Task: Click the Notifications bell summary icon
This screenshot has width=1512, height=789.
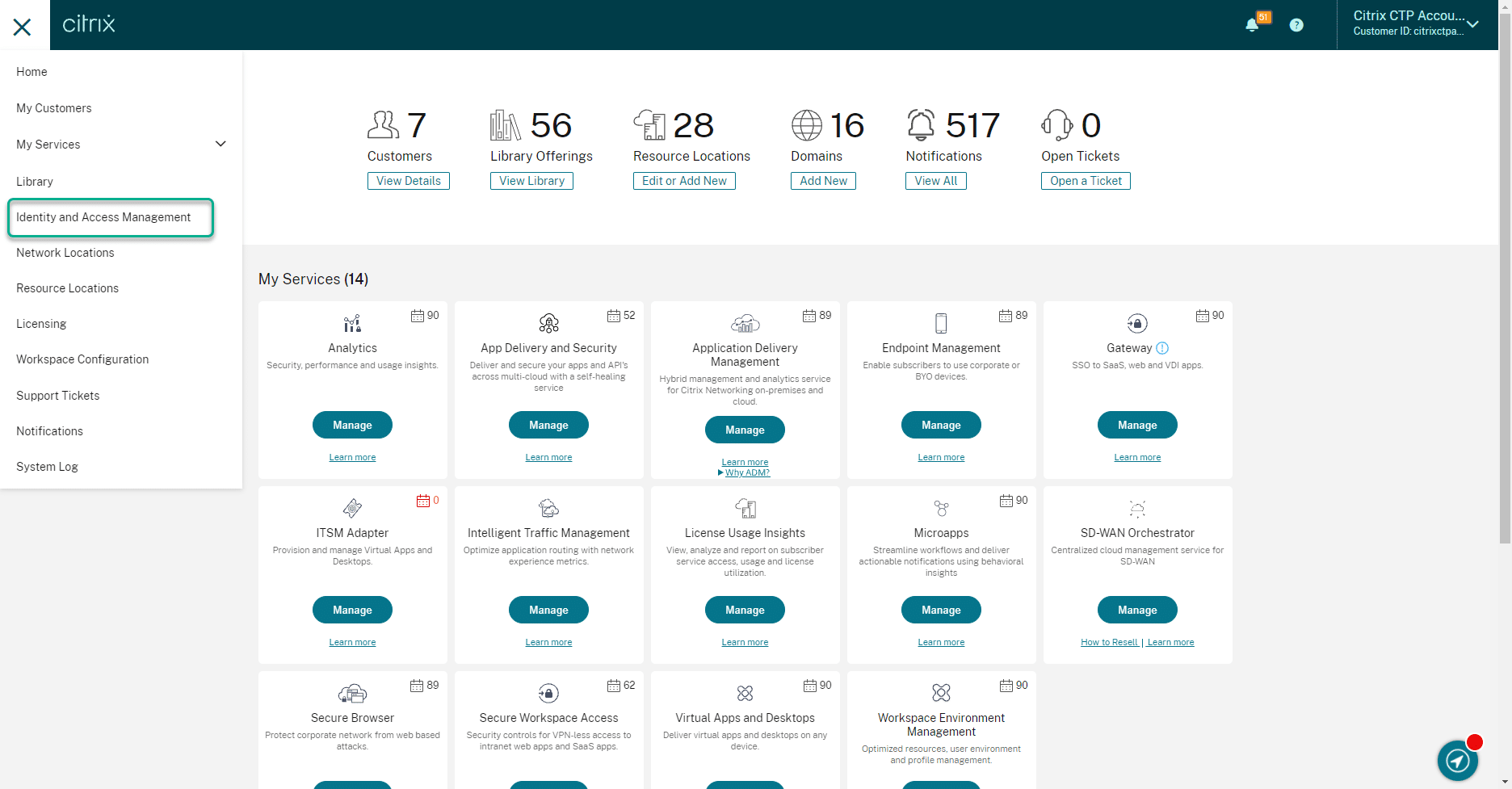Action: [922, 125]
